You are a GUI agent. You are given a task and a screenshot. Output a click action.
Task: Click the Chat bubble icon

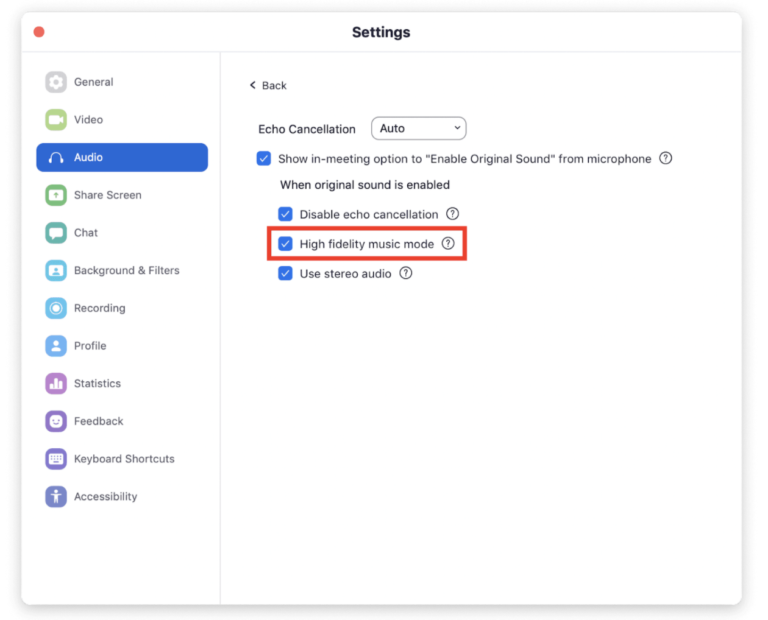[56, 233]
